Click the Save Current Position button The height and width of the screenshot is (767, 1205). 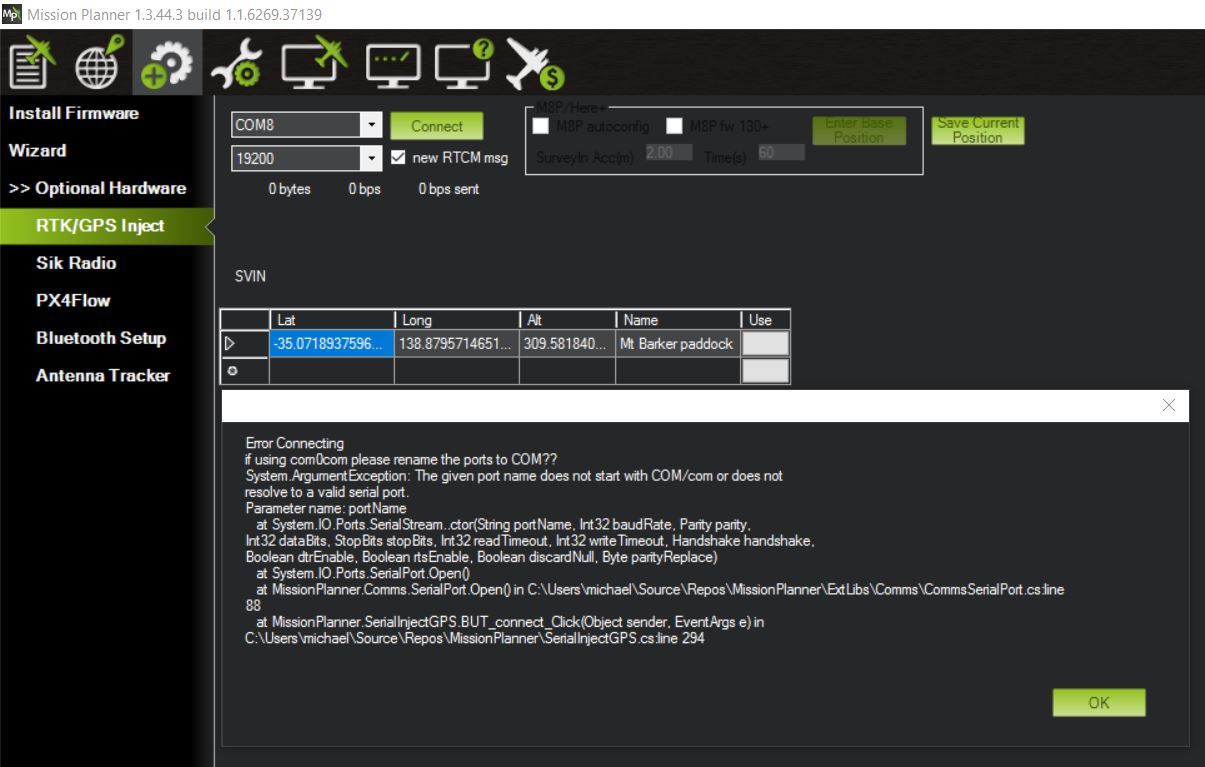click(x=978, y=131)
